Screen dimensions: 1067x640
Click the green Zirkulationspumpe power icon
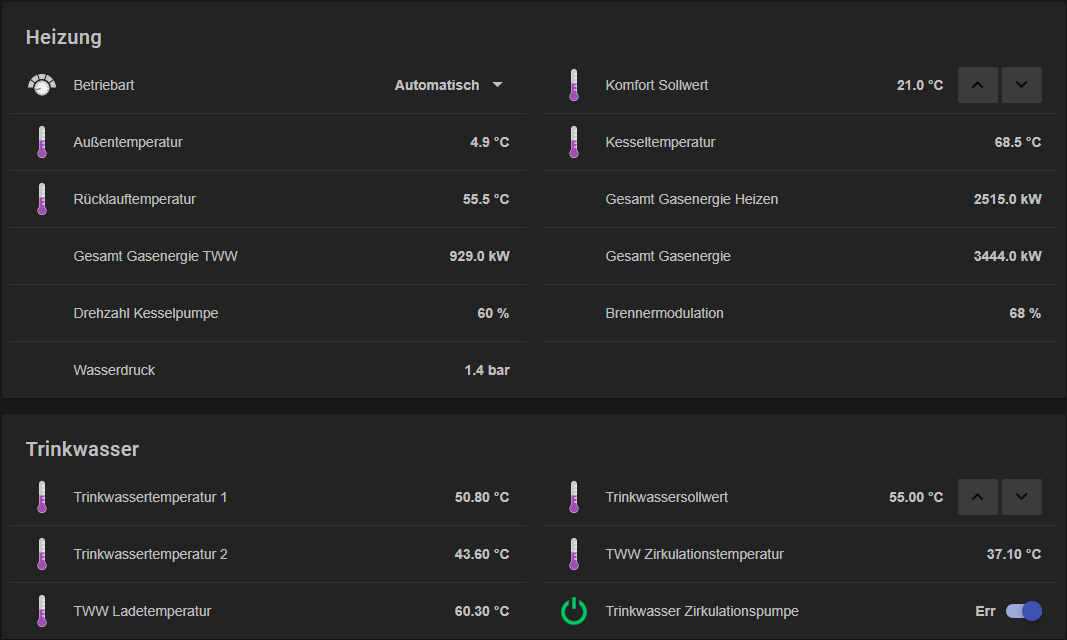click(573, 611)
